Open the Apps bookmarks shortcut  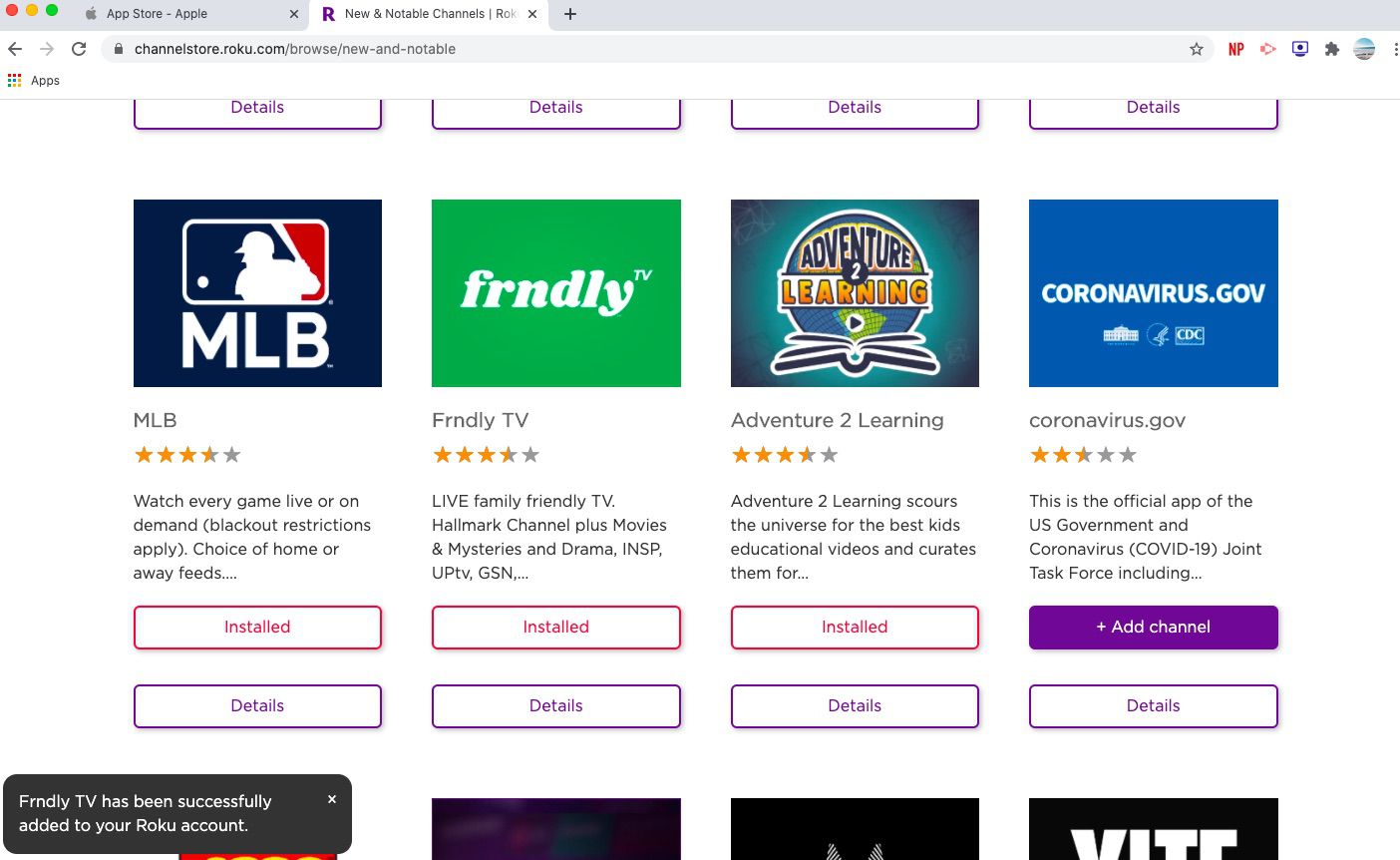click(x=34, y=81)
